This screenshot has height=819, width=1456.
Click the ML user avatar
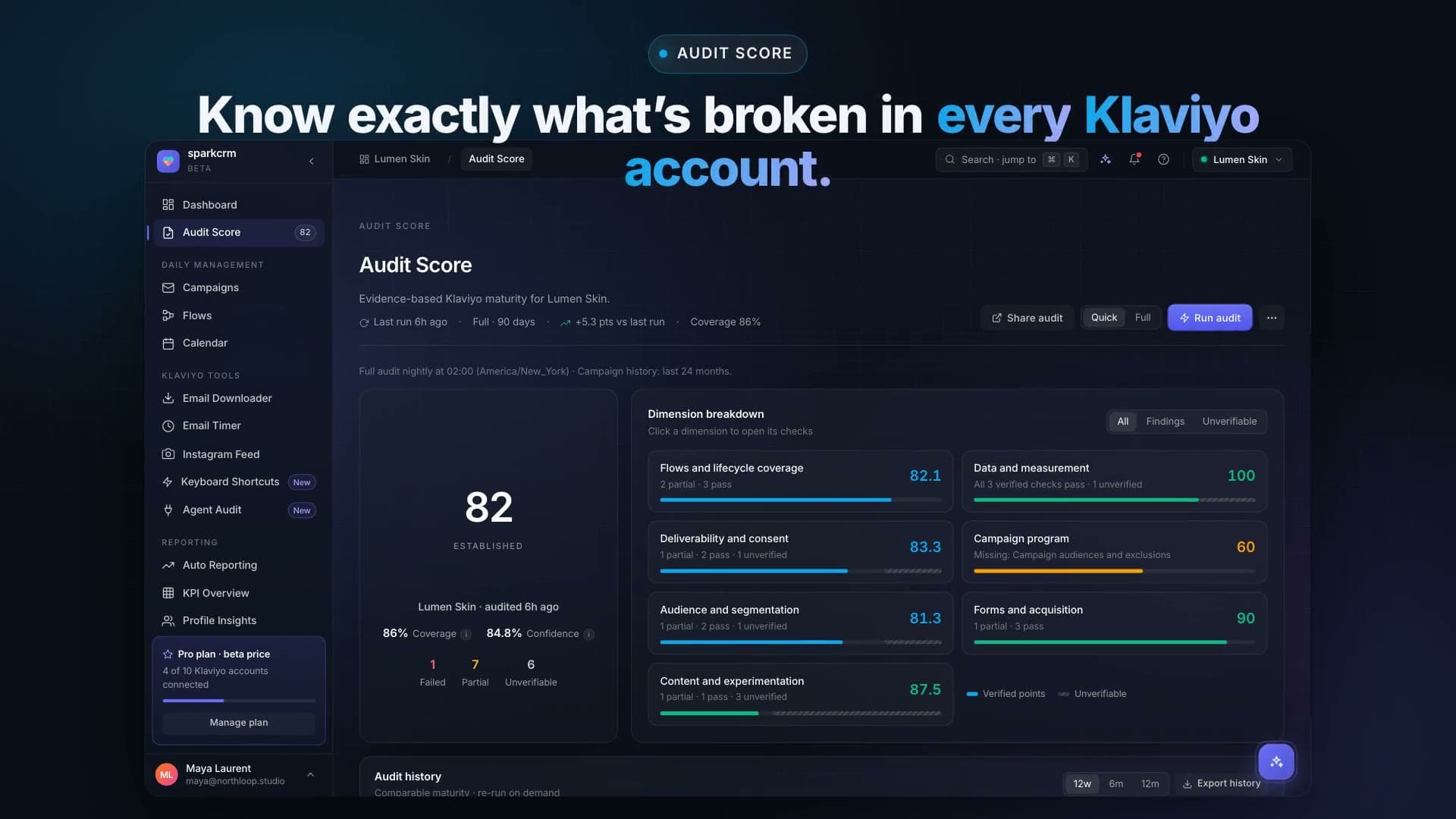(167, 774)
